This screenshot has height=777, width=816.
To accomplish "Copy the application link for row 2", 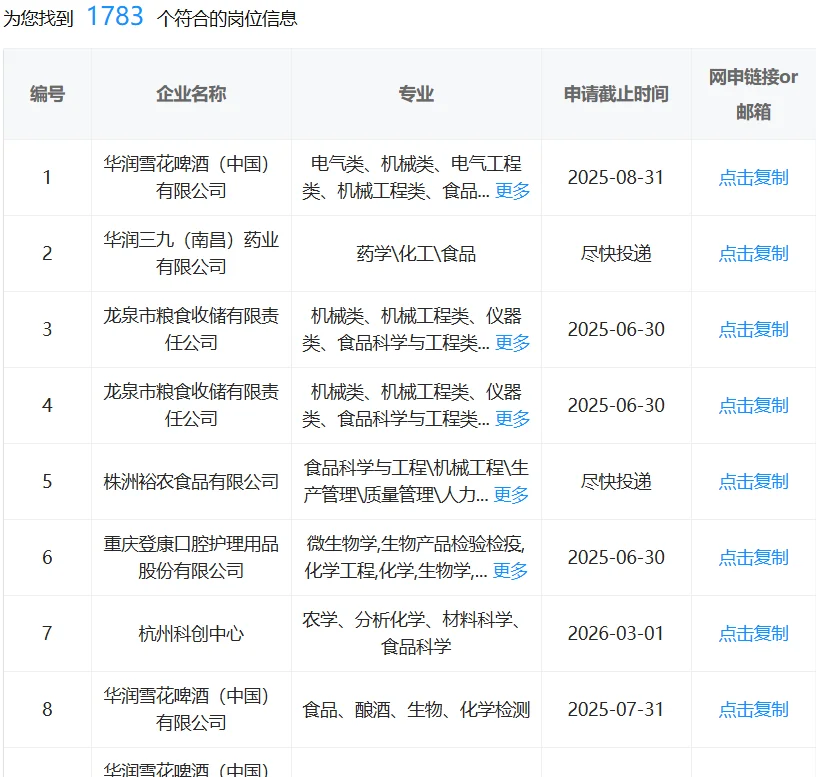I will point(753,253).
